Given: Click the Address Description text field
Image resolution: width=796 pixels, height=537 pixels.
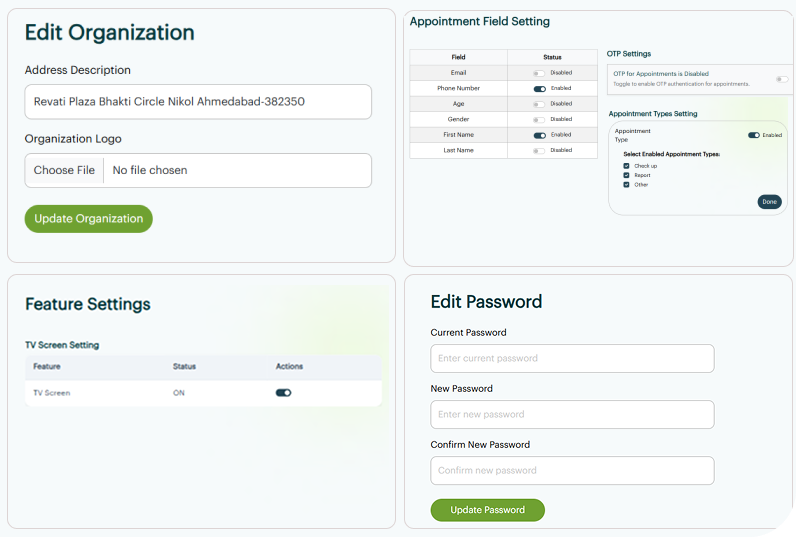Looking at the screenshot, I should (198, 102).
